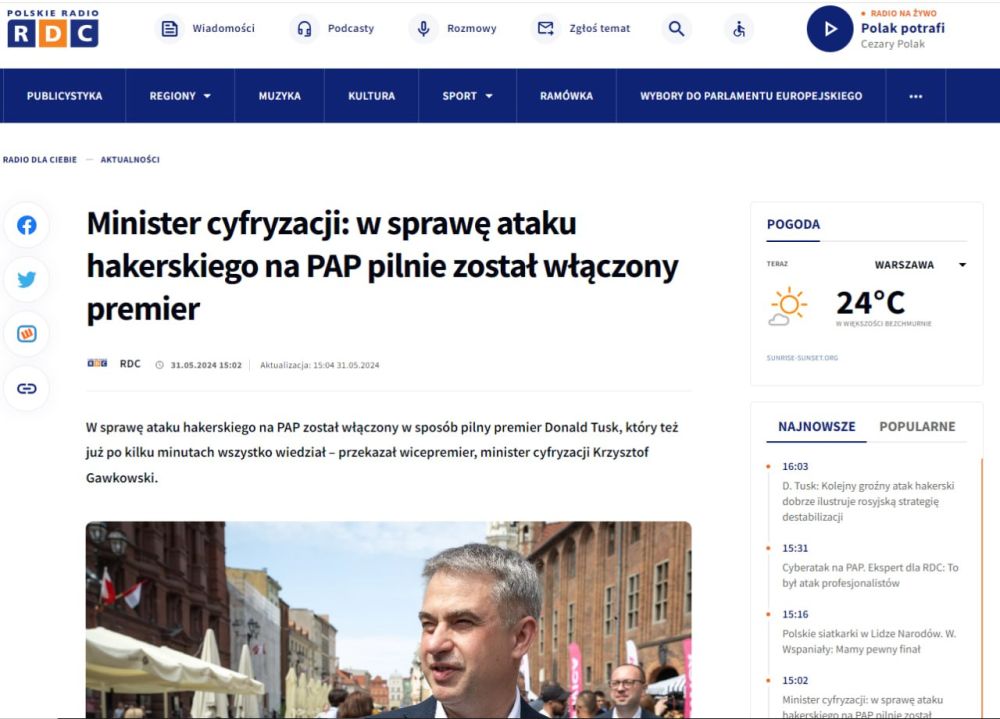1000x719 pixels.
Task: Copy article link with chain icon
Action: (x=27, y=388)
